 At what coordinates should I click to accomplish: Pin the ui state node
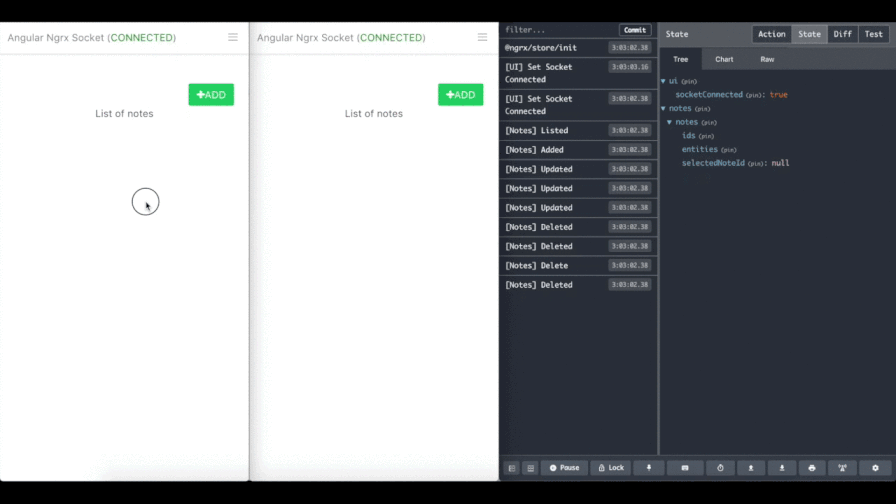pyautogui.click(x=689, y=82)
